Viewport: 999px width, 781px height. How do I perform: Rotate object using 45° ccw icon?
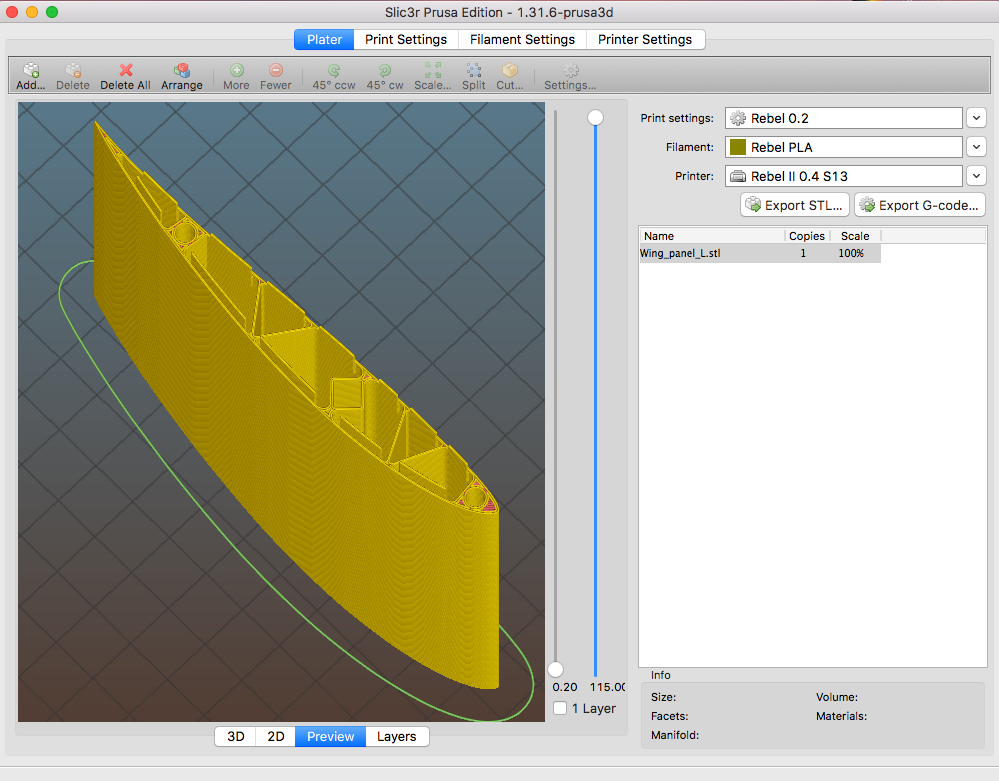pyautogui.click(x=334, y=71)
